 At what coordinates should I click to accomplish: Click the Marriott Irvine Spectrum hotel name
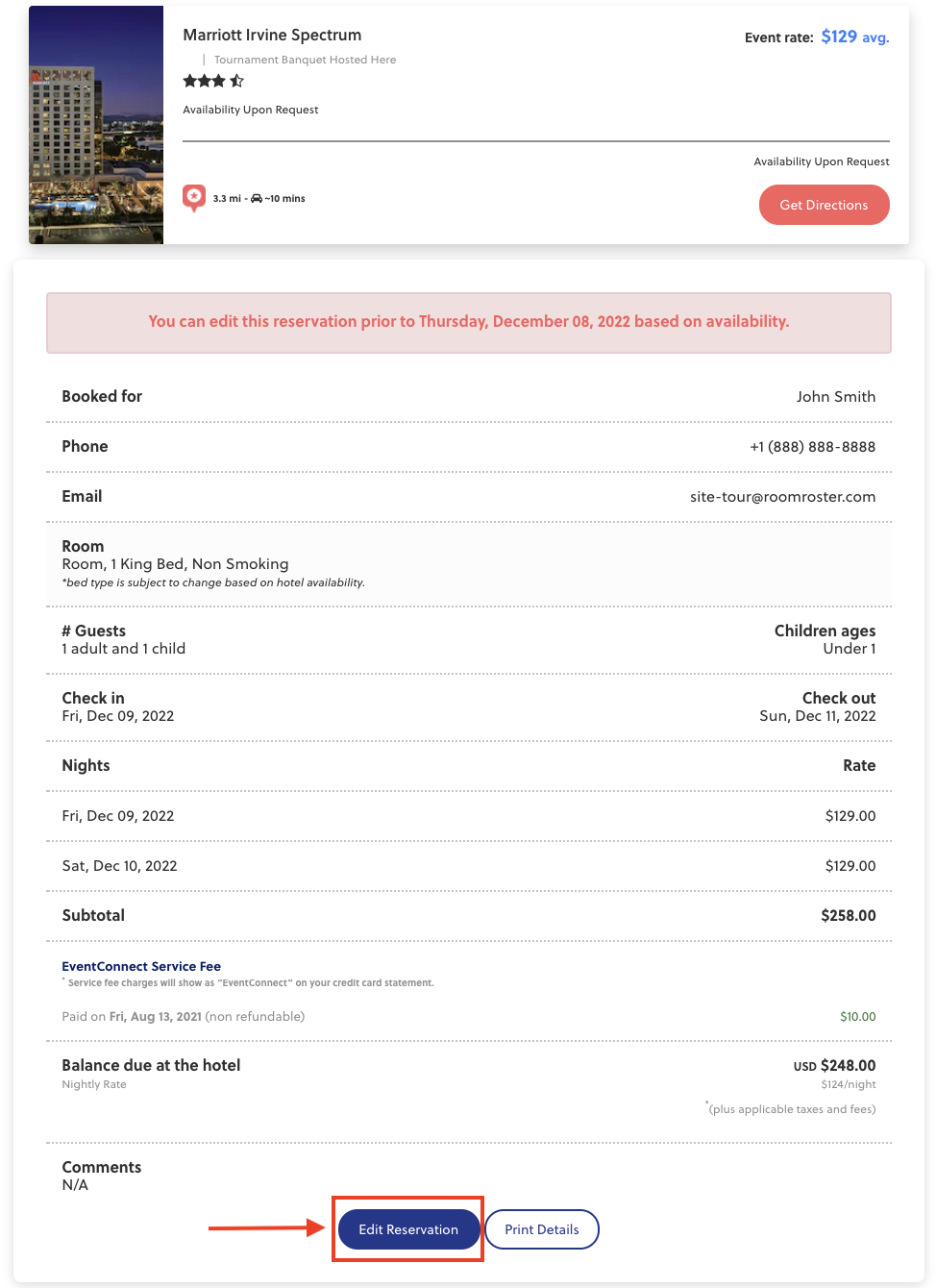[272, 35]
